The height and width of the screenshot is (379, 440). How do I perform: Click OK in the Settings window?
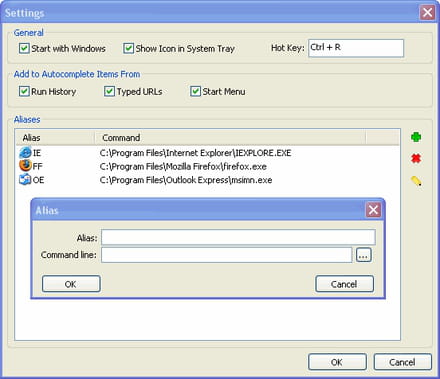(x=337, y=362)
